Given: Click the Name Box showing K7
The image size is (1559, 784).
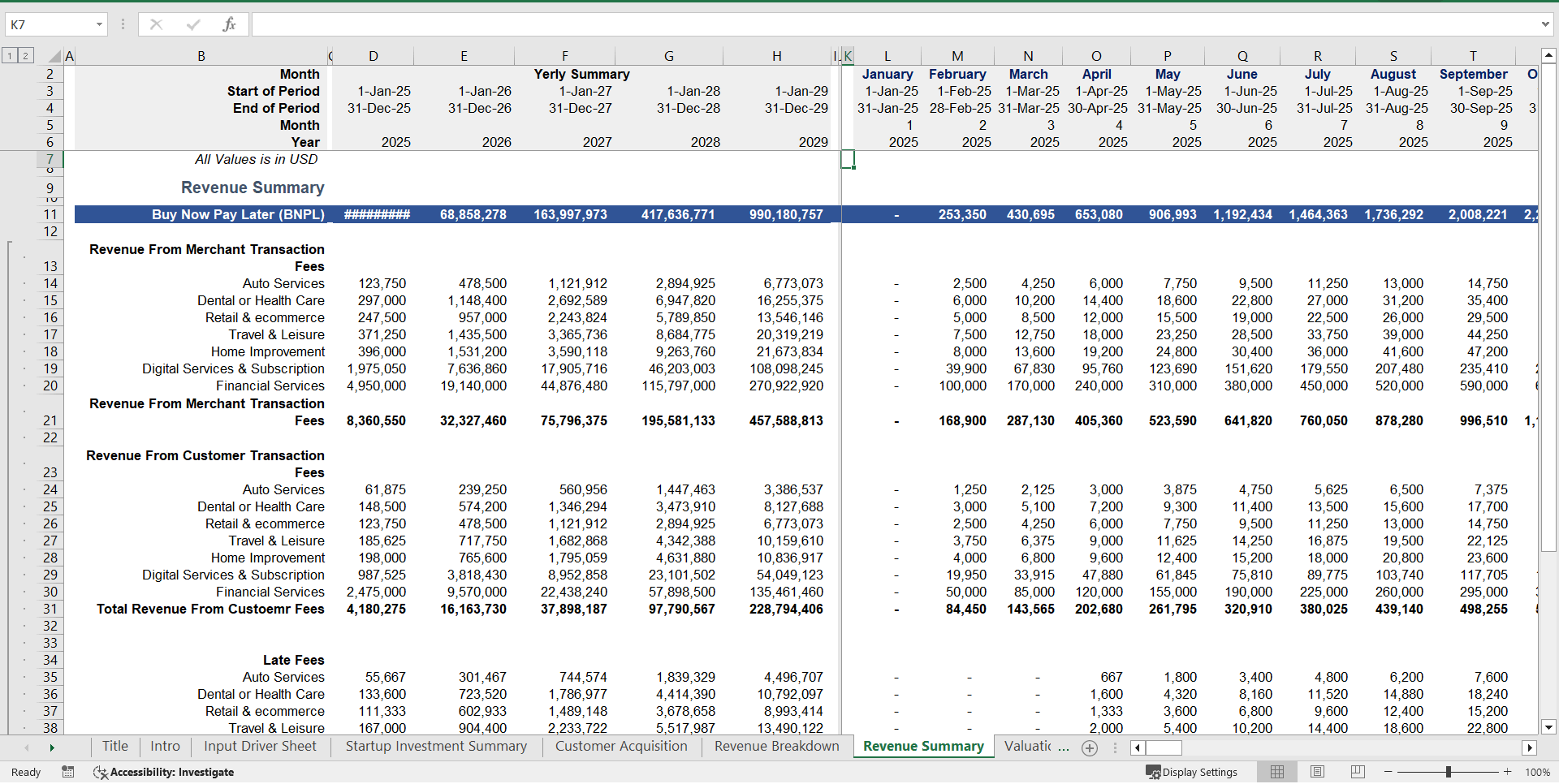Looking at the screenshot, I should pos(49,24).
